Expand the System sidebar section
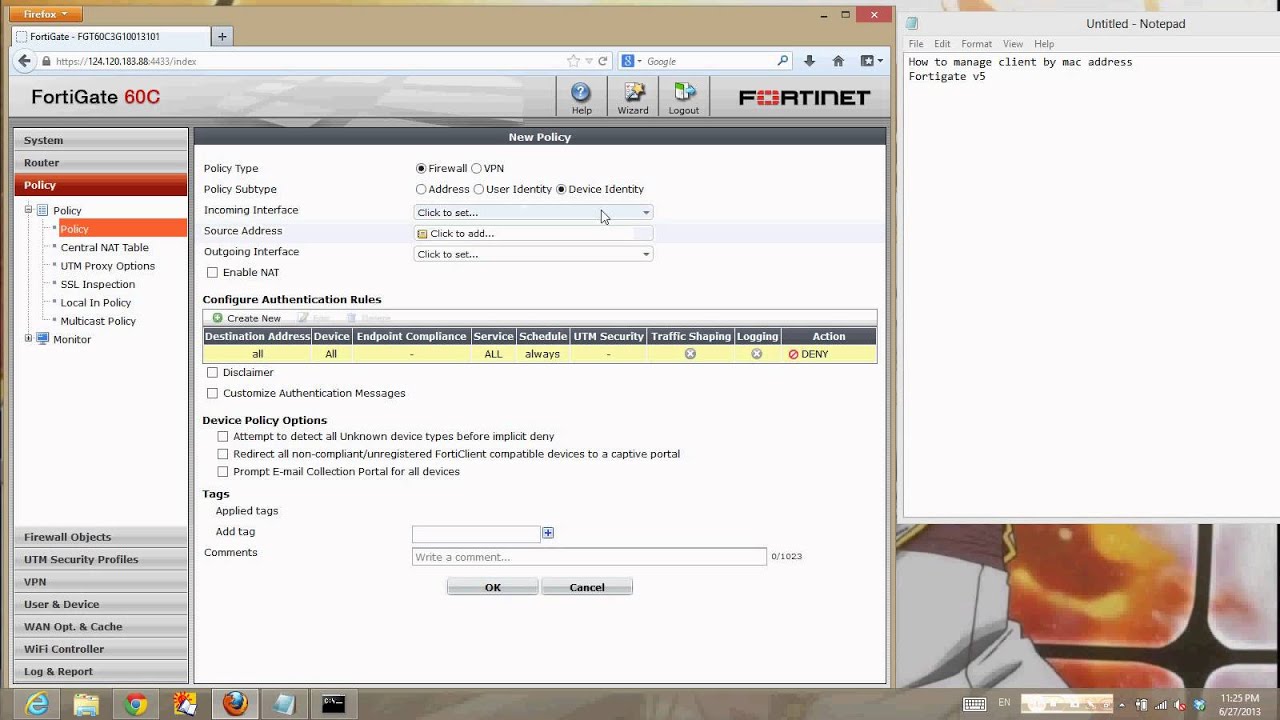The image size is (1280, 720). [x=100, y=140]
